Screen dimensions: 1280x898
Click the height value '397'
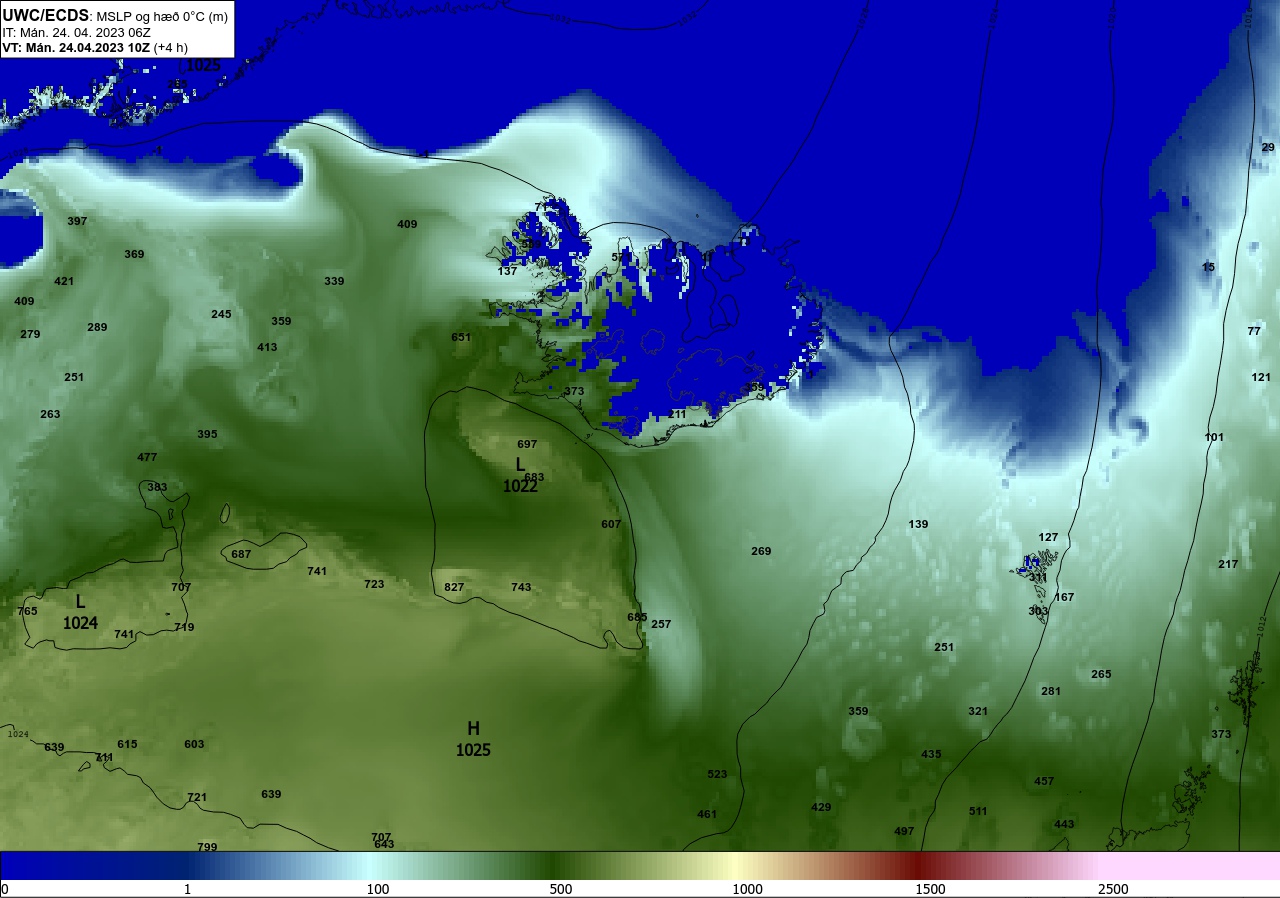point(77,221)
